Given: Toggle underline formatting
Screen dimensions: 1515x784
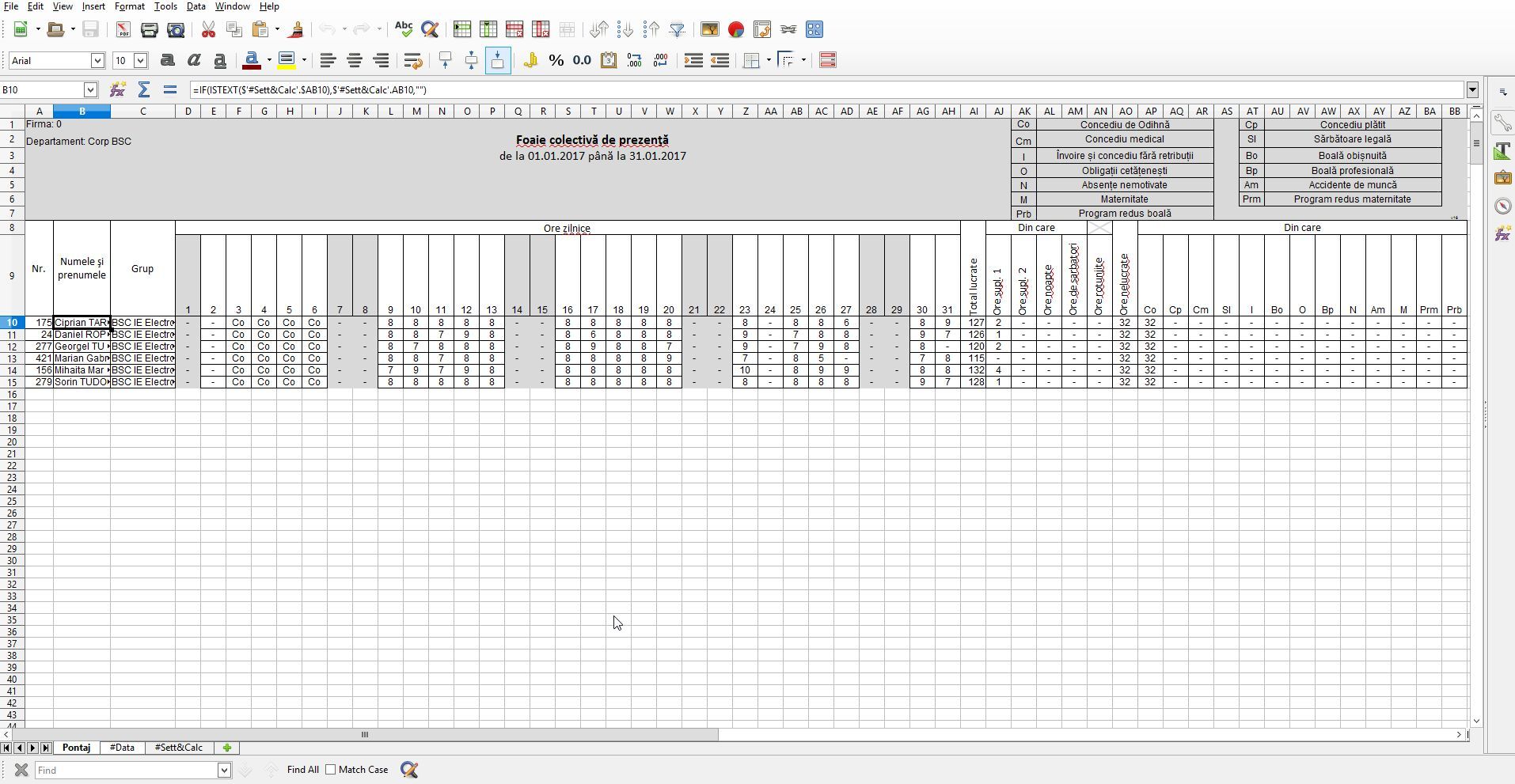Looking at the screenshot, I should [x=219, y=60].
